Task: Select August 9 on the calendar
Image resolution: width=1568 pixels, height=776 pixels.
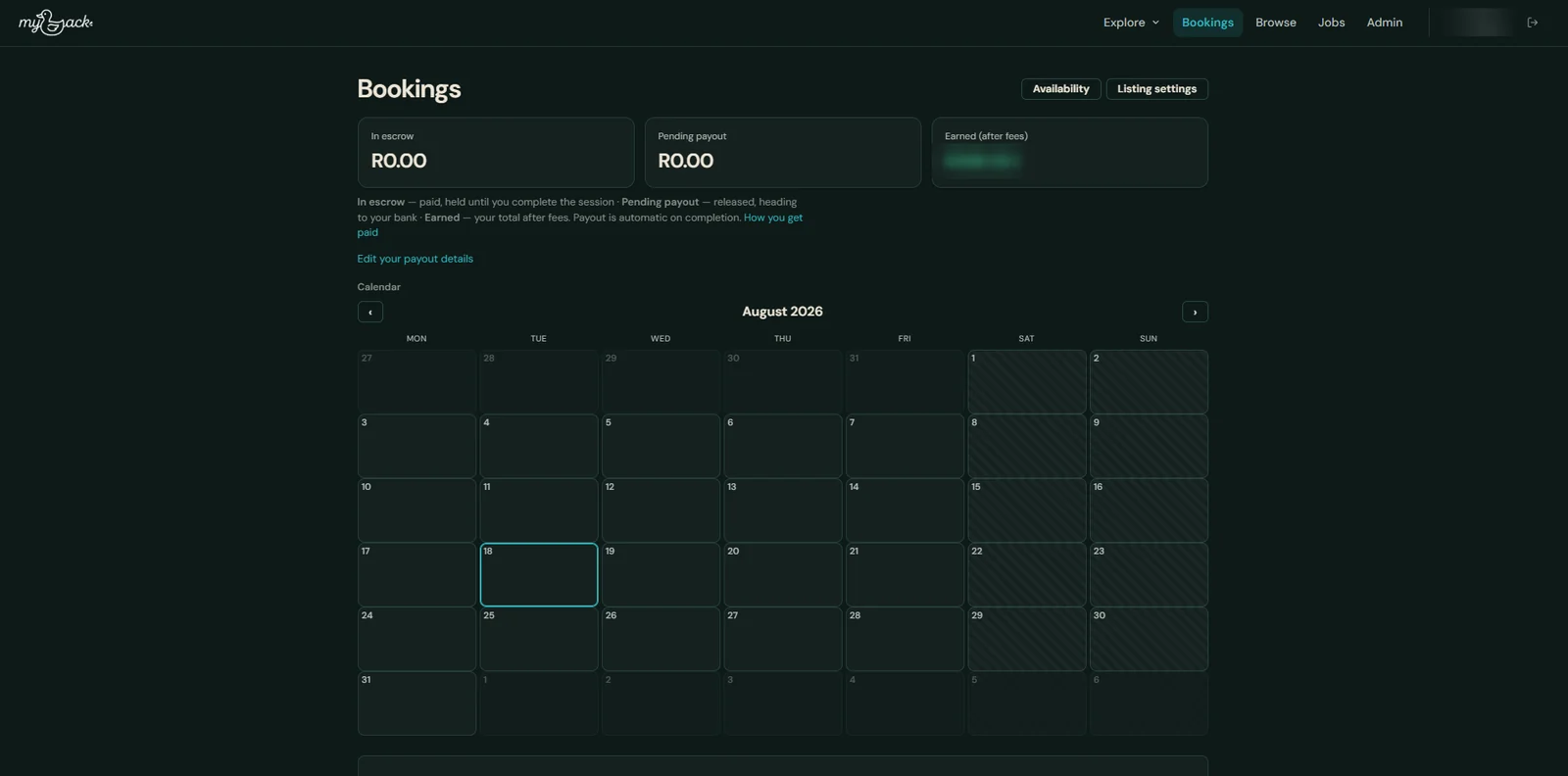Action: [1149, 447]
